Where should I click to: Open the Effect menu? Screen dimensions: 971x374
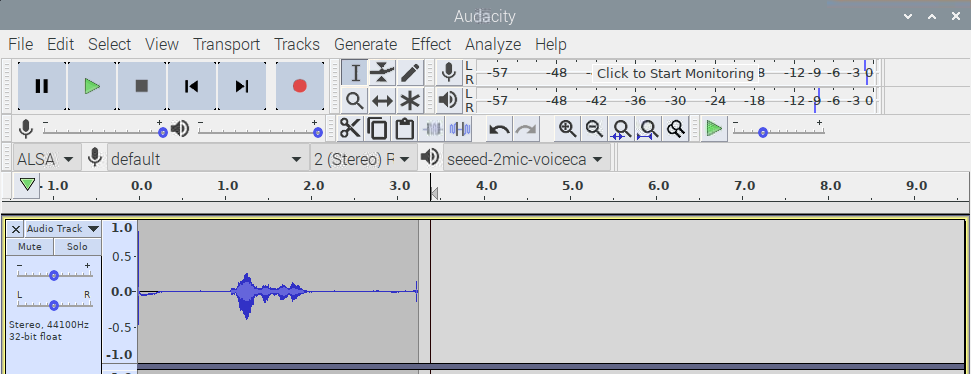click(431, 45)
